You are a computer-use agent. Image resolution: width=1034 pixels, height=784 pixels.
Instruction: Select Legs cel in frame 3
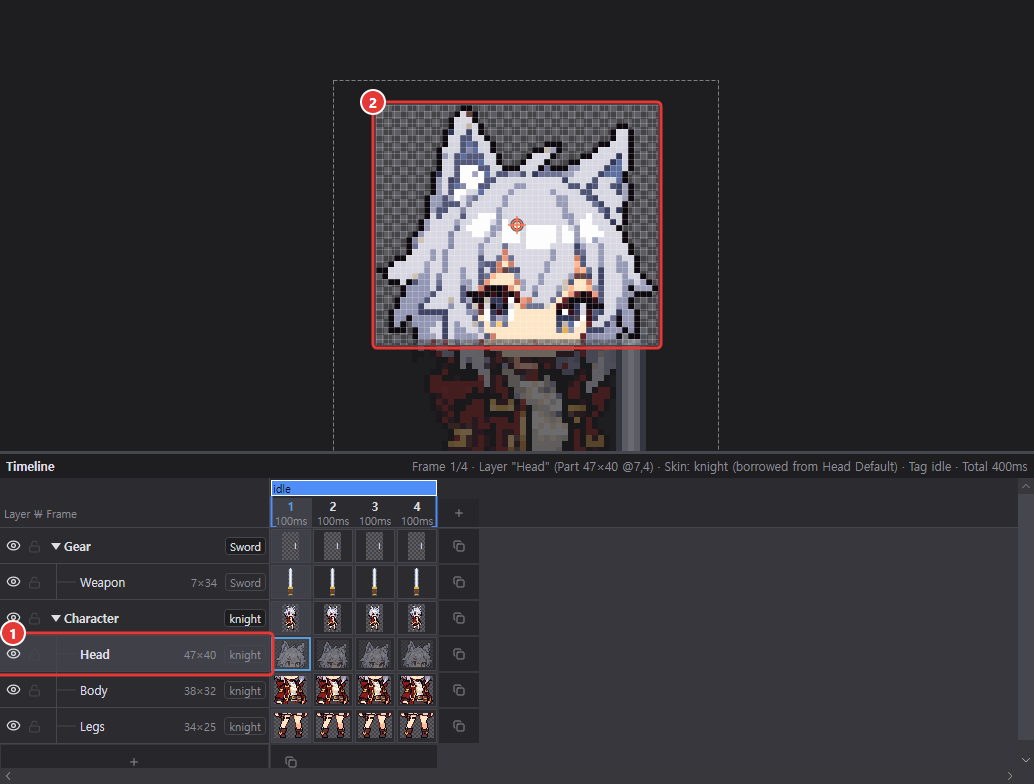point(375,726)
